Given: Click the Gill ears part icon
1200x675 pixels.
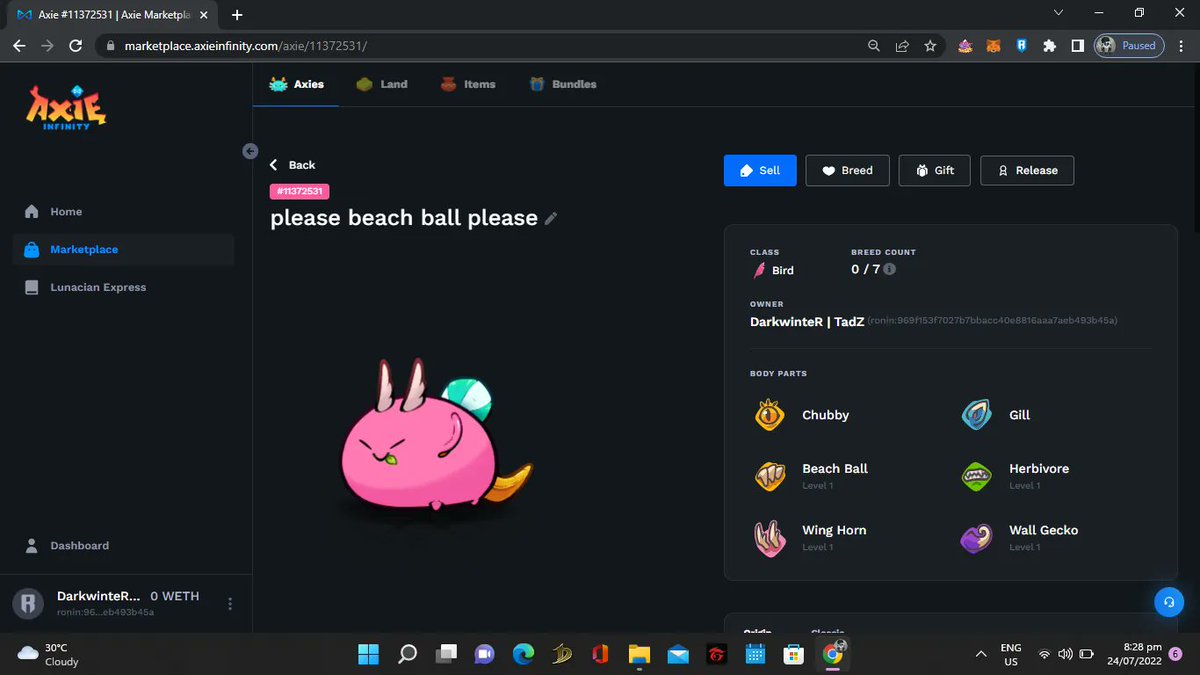Looking at the screenshot, I should pyautogui.click(x=976, y=415).
